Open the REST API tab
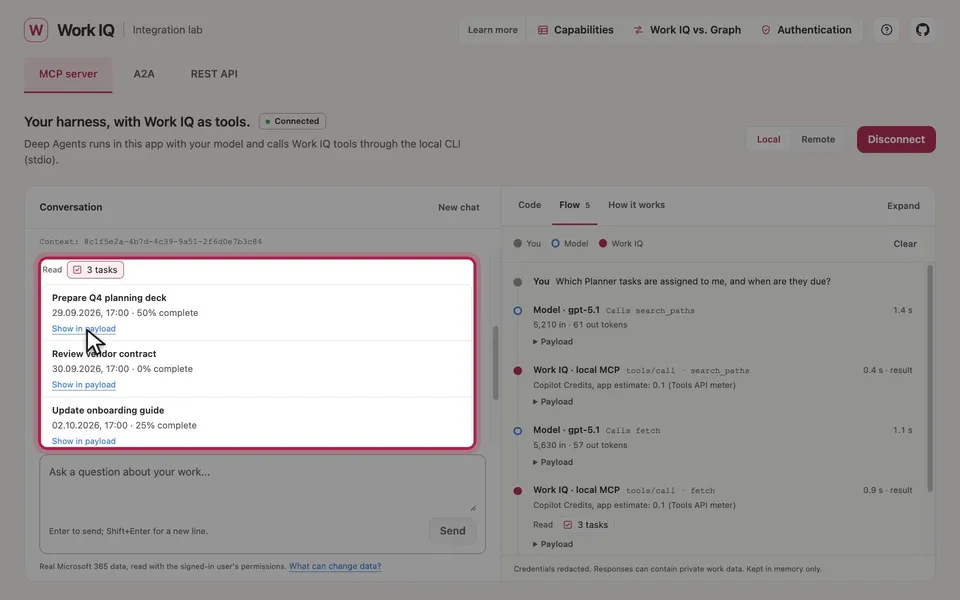Viewport: 960px width, 600px height. pos(214,74)
